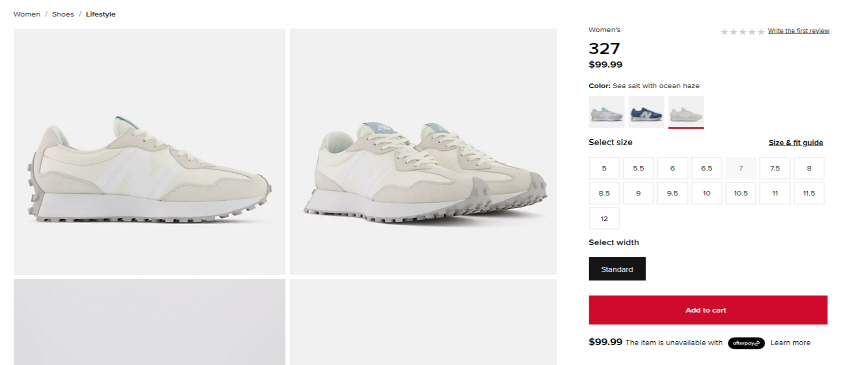Add the 327 shoe to cart
This screenshot has height=365, width=850.
[x=708, y=310]
